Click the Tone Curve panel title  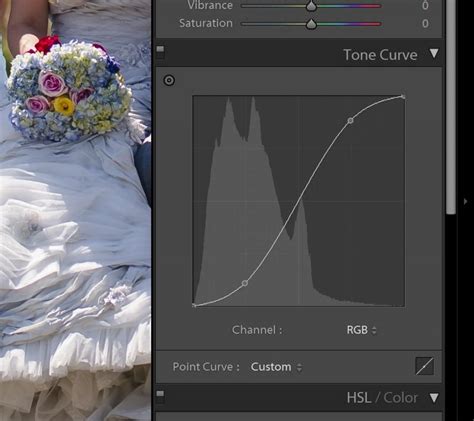point(380,55)
